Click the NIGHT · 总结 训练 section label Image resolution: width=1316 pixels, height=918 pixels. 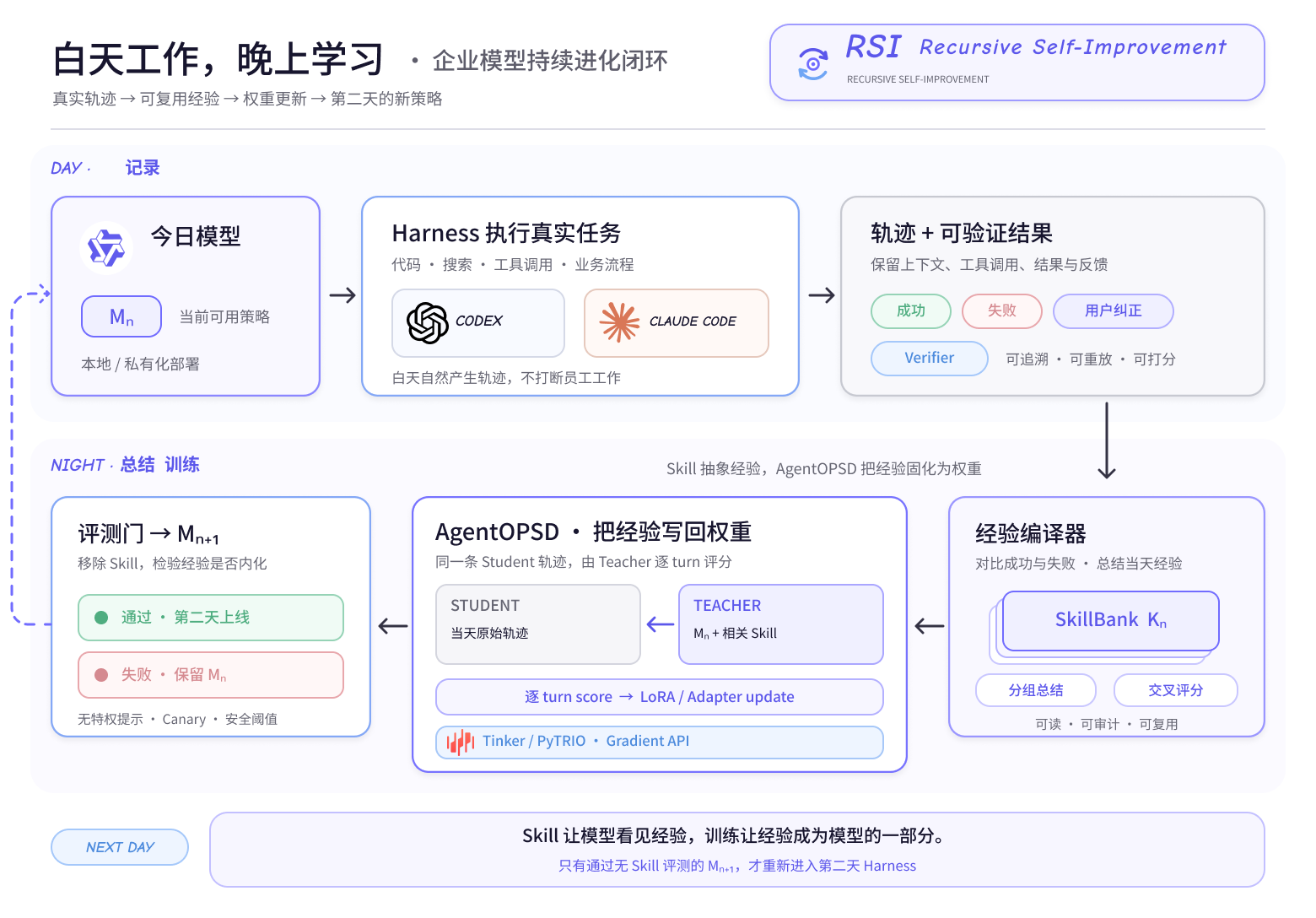125,465
